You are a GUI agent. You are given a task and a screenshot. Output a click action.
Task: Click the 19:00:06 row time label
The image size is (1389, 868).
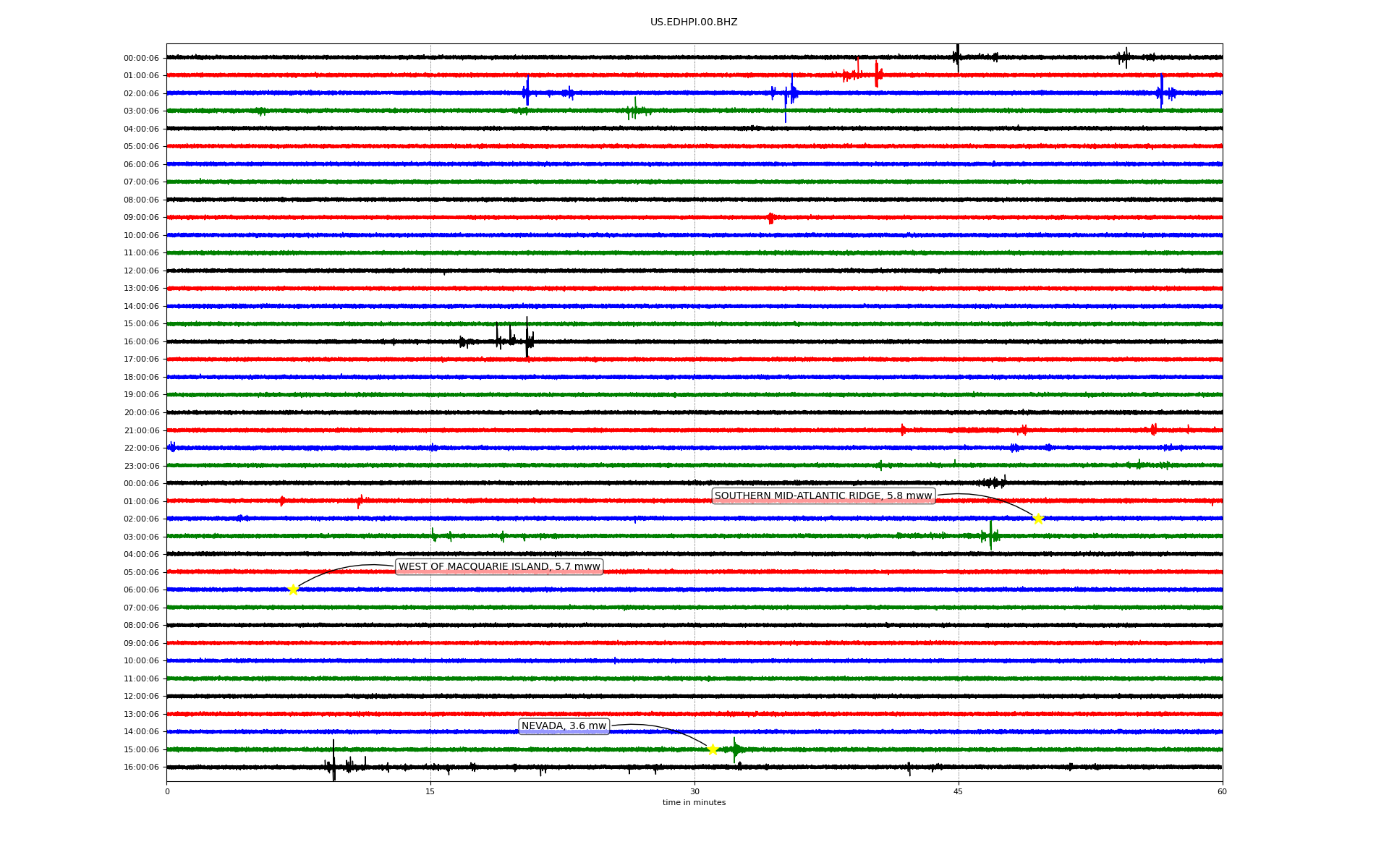coord(141,395)
